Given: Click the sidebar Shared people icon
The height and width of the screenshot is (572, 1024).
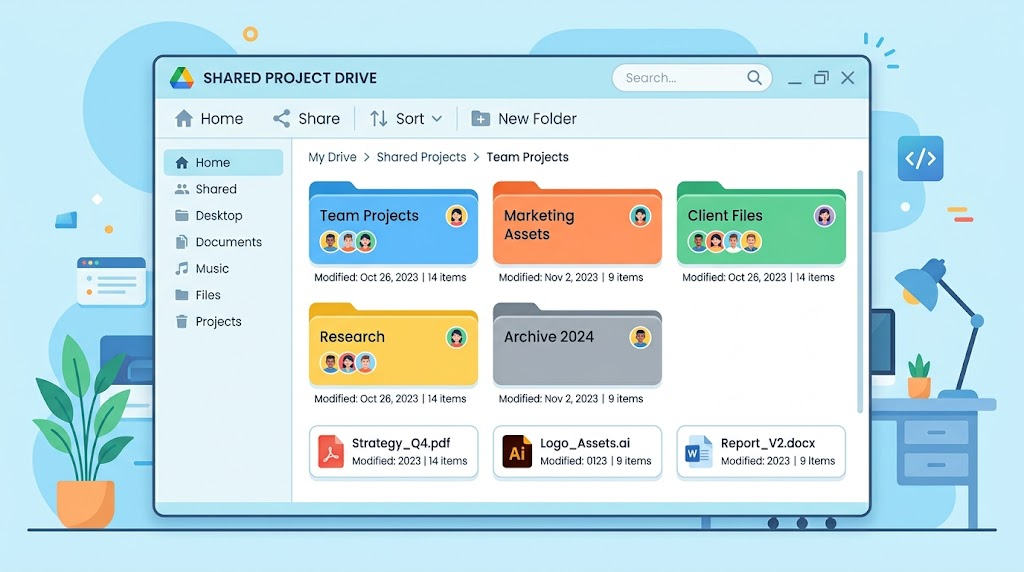Looking at the screenshot, I should pyautogui.click(x=182, y=189).
